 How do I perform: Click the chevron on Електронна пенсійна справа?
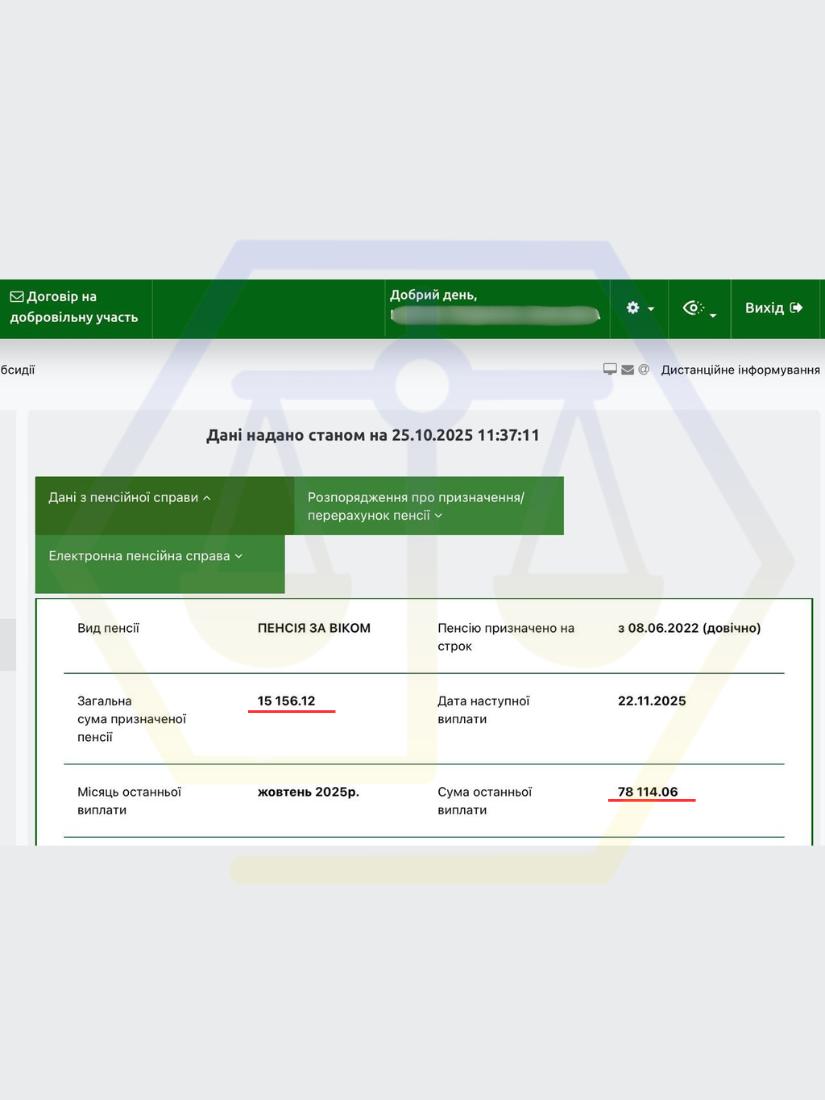click(239, 556)
